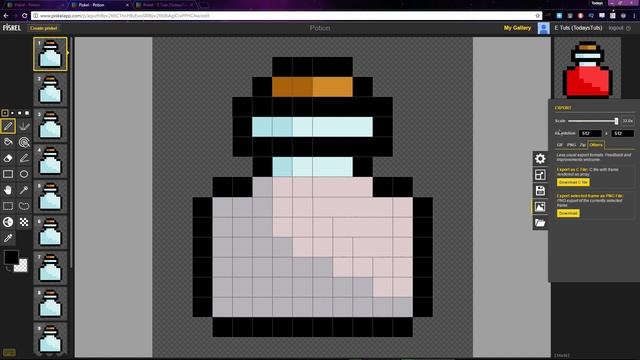Select the Rectangle Selection tool
The height and width of the screenshot is (360, 640).
click(8, 206)
